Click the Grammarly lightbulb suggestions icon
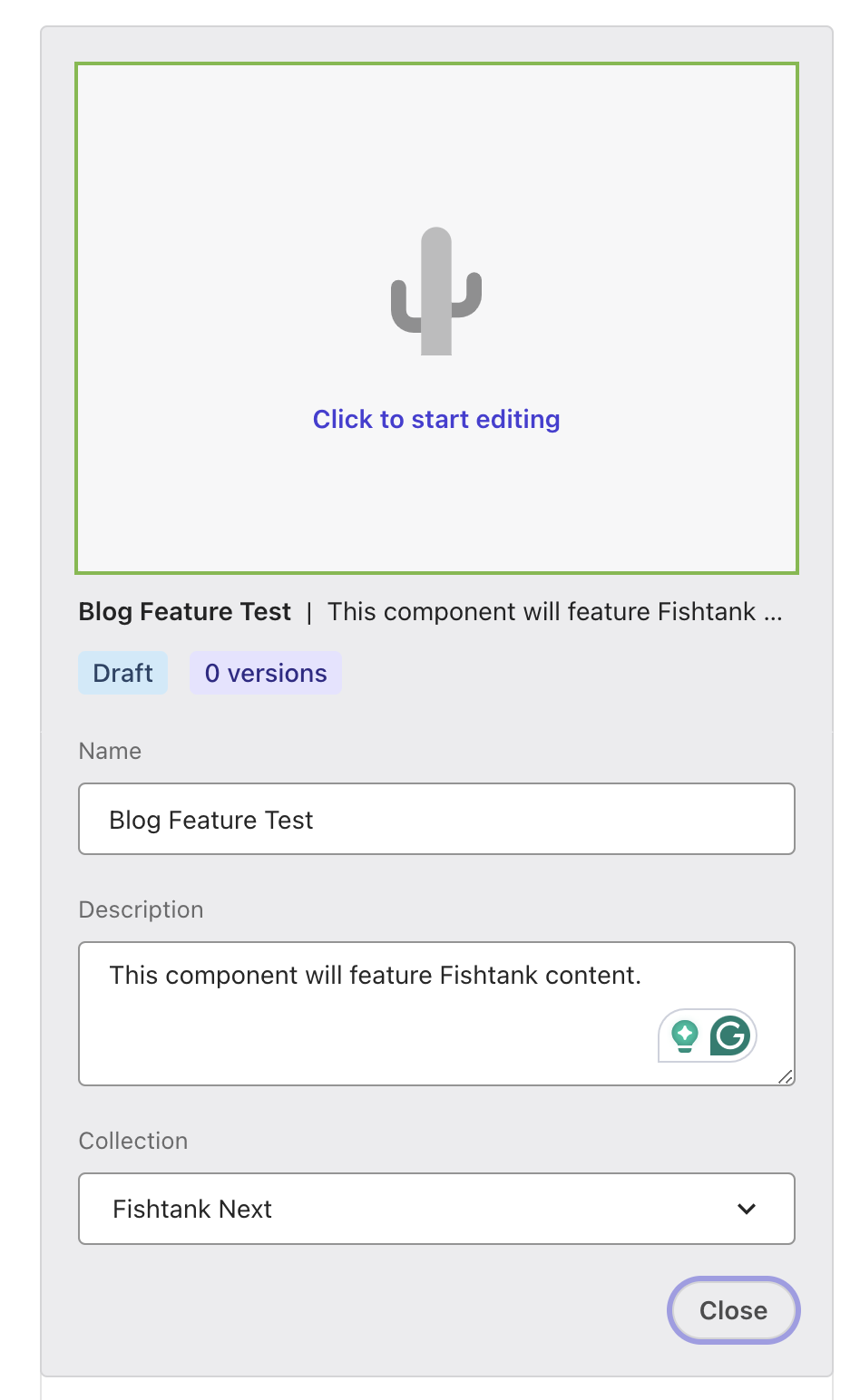 (685, 1035)
